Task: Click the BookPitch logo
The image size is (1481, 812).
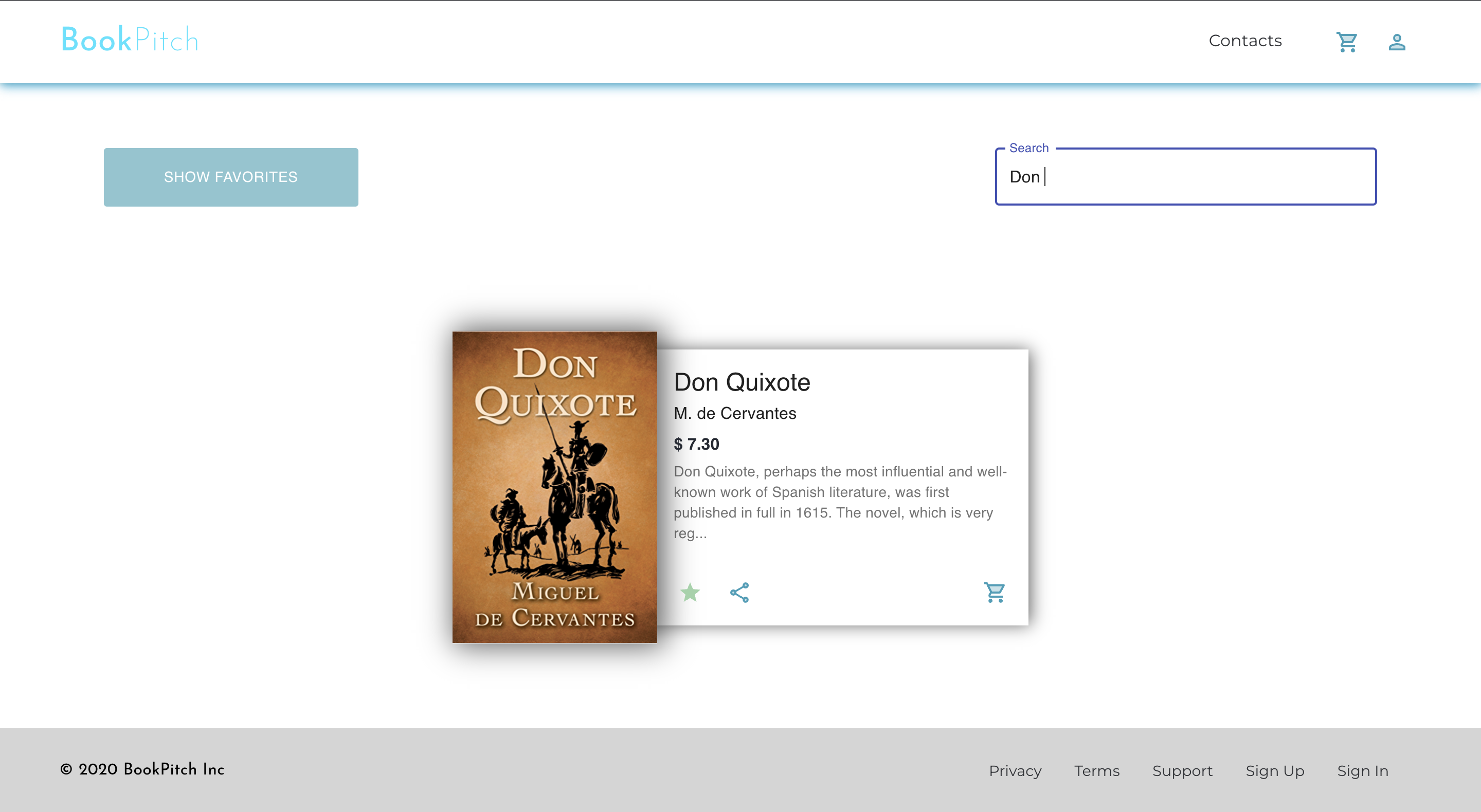Action: tap(130, 39)
